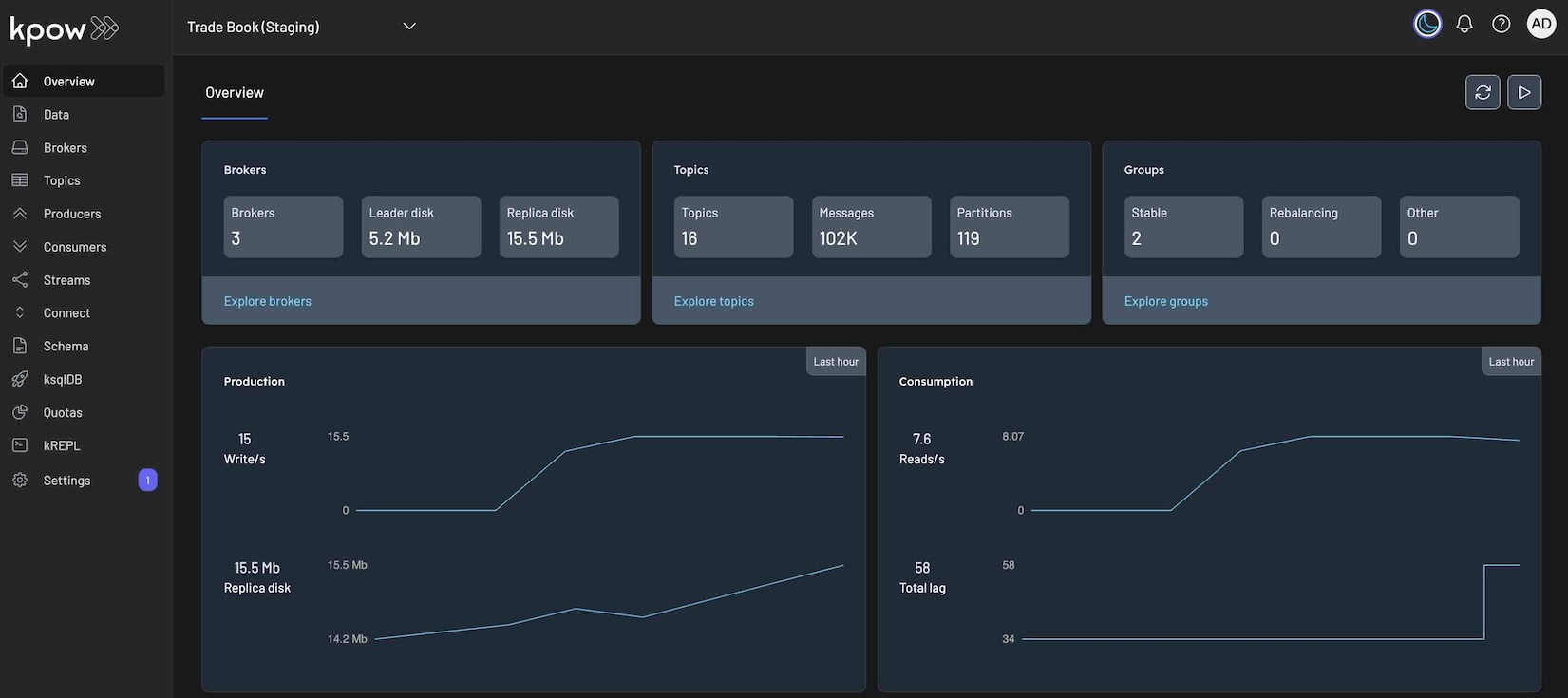Go to Streams via its sidebar icon
This screenshot has height=698, width=1568.
click(x=20, y=279)
